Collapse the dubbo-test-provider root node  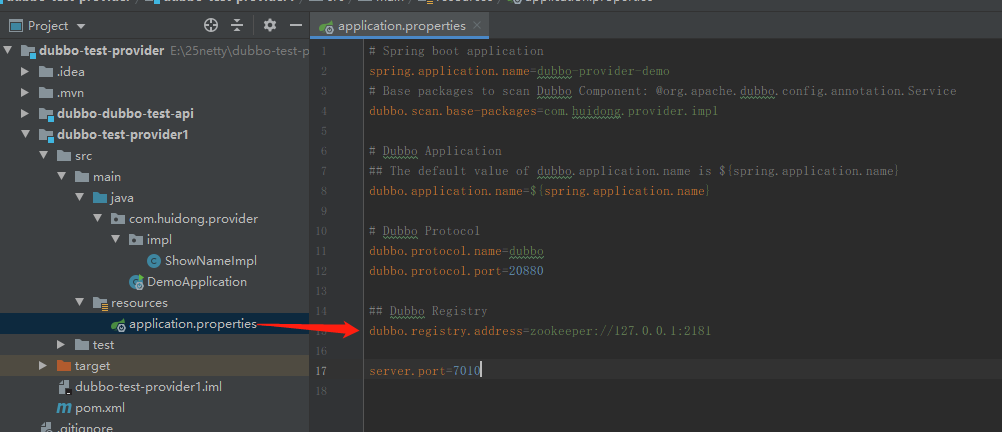(x=8, y=50)
